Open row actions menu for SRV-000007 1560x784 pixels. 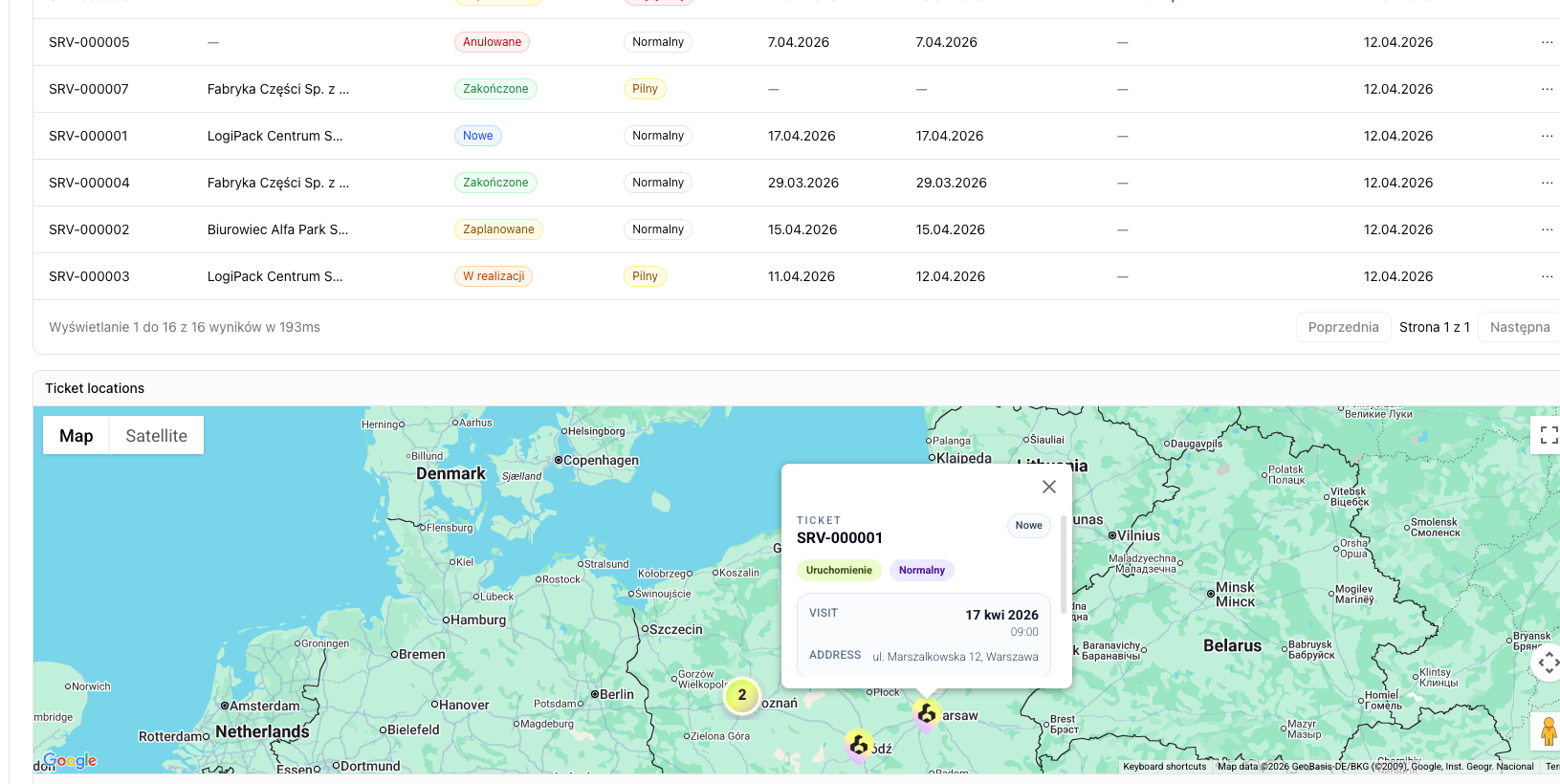[x=1547, y=89]
